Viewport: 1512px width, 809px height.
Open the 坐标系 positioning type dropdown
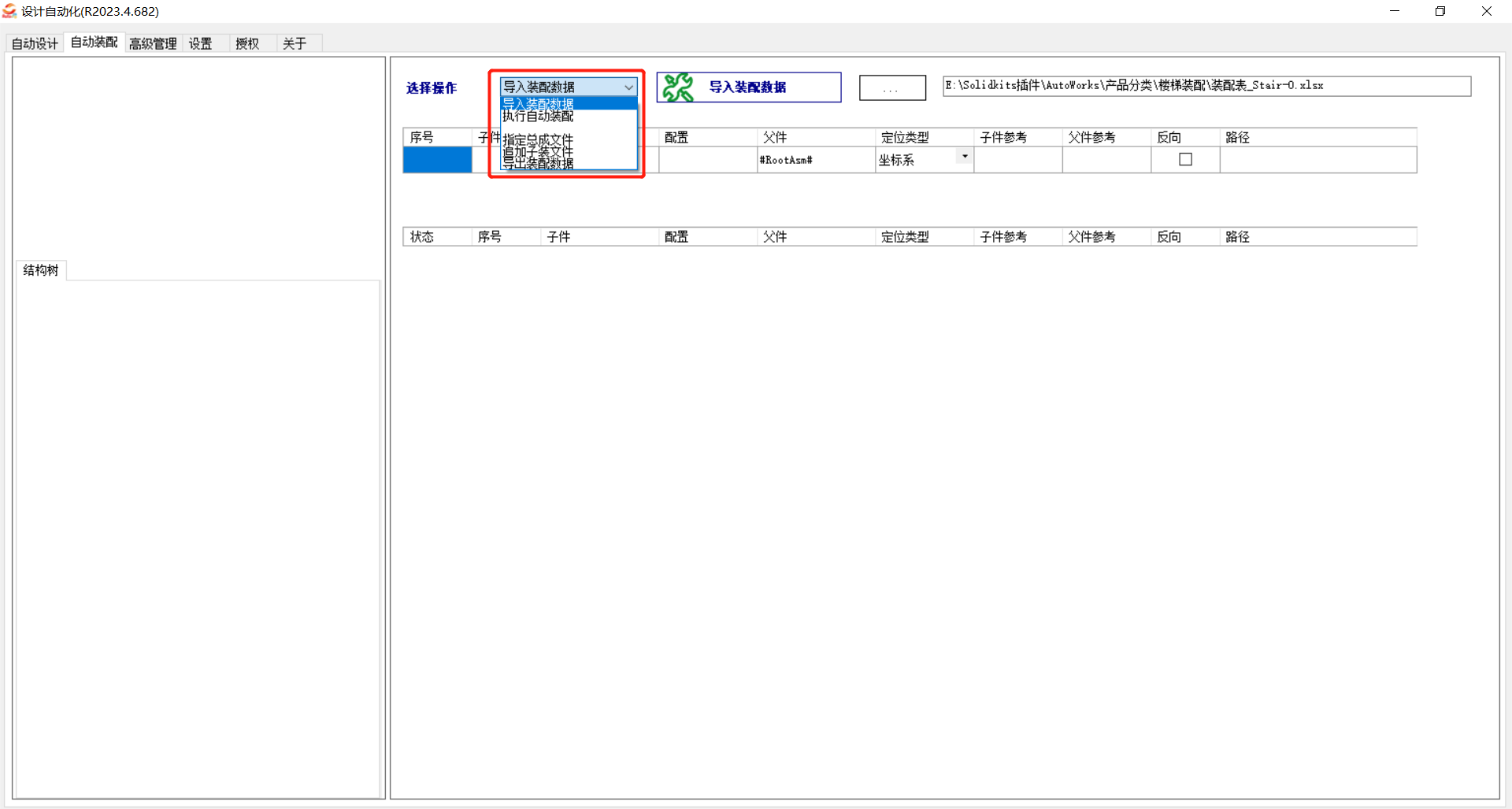(963, 156)
